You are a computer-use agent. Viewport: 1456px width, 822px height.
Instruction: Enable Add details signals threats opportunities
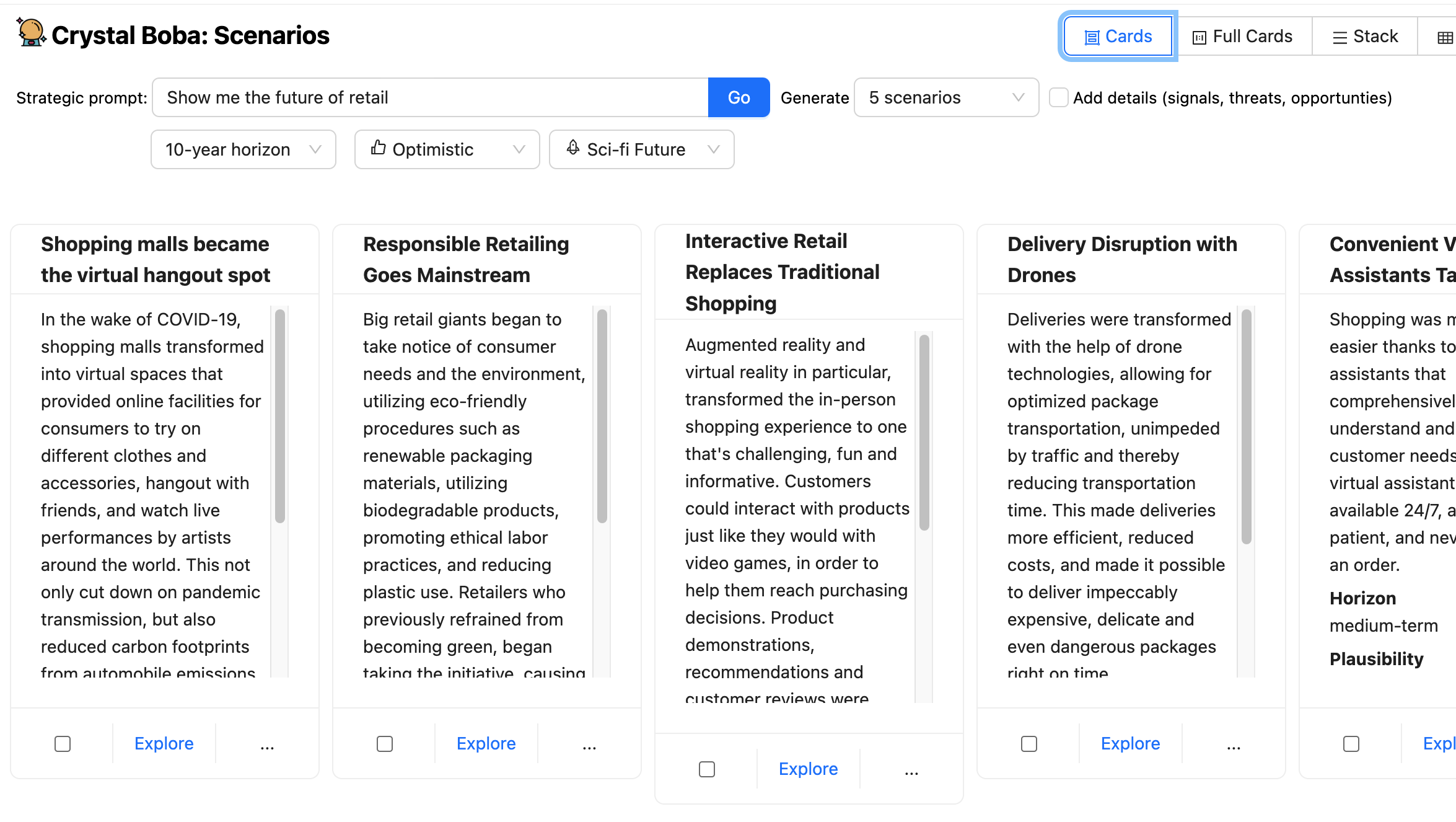[1058, 97]
